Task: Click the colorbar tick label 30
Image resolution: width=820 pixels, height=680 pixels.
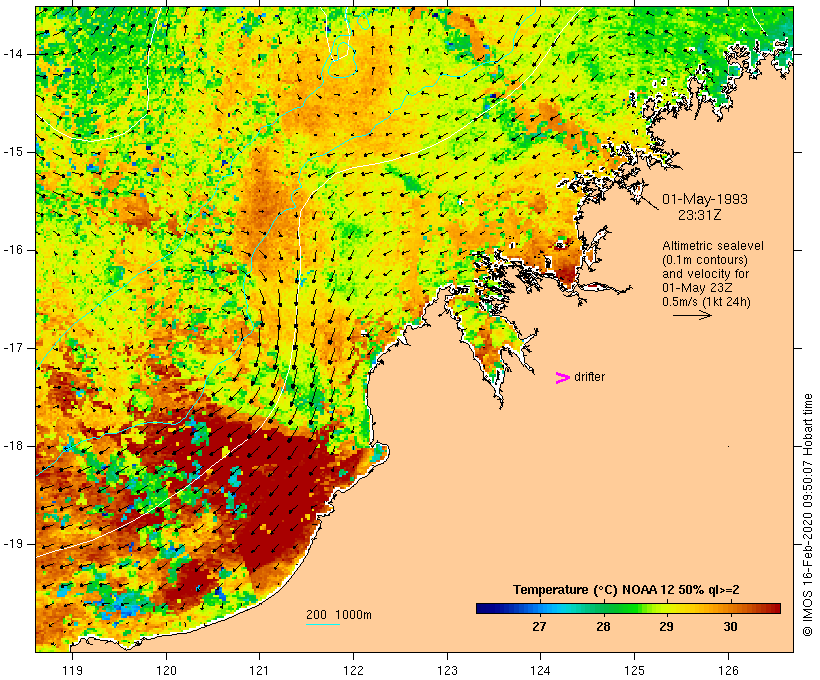Action: click(730, 626)
